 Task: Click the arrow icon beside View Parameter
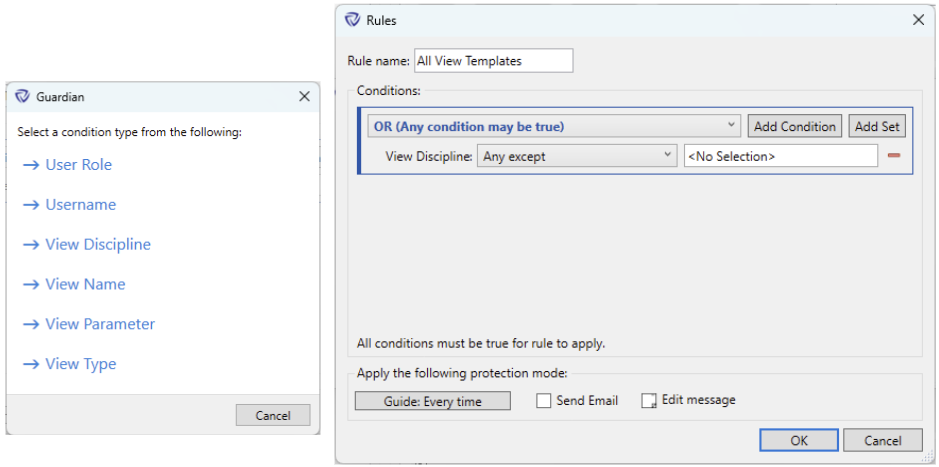pyautogui.click(x=31, y=325)
